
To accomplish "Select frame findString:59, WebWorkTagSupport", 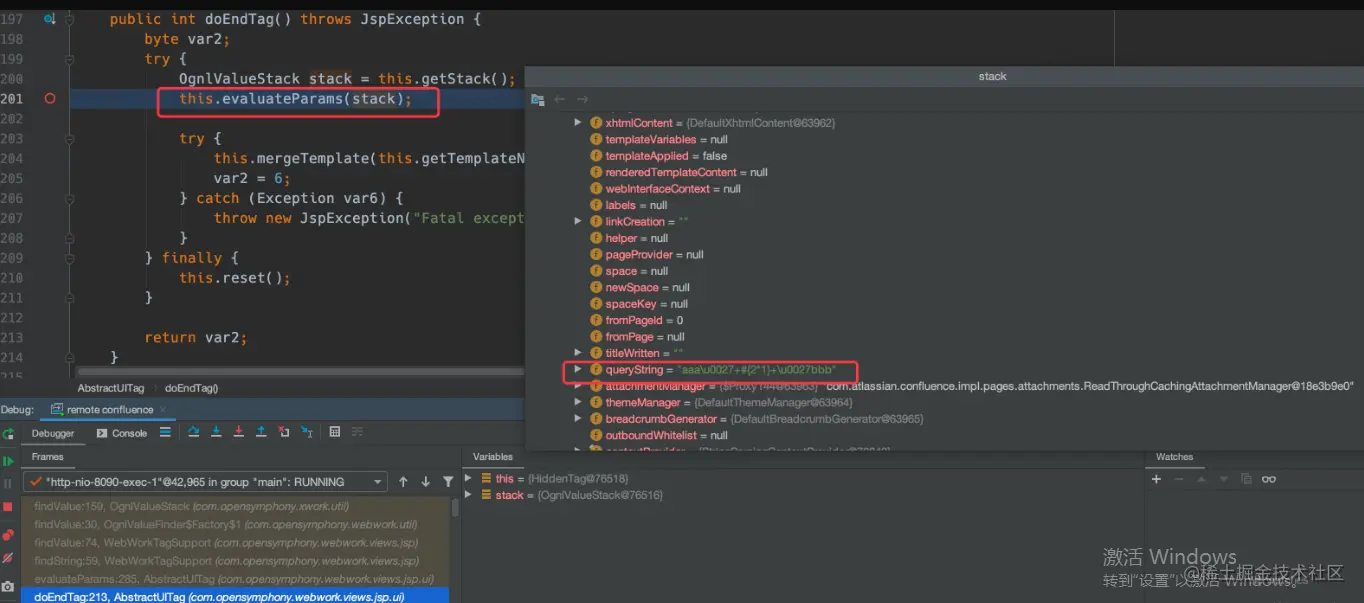I will point(235,561).
